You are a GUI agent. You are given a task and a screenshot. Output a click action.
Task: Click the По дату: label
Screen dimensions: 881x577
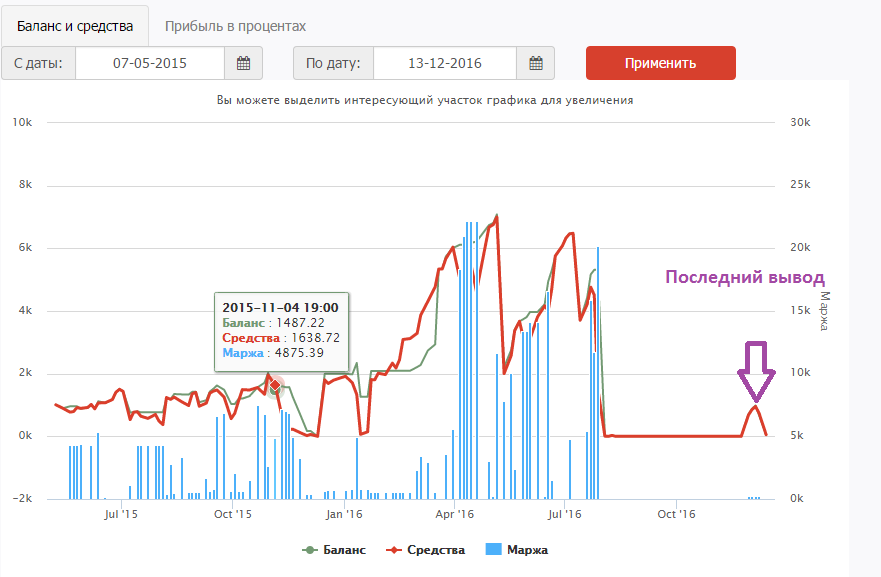[x=333, y=63]
